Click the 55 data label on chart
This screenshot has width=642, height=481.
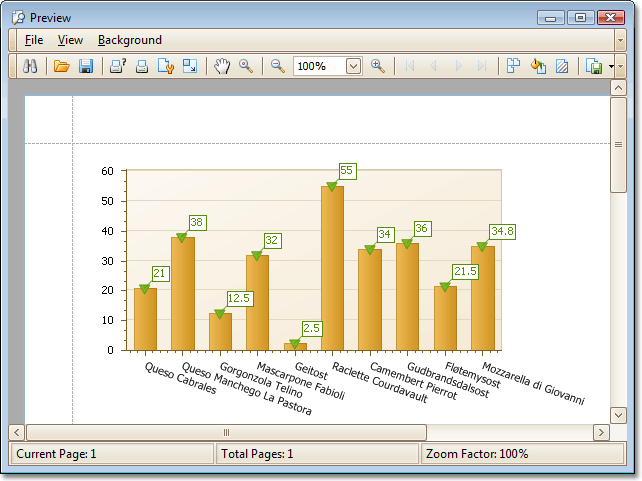[346, 171]
